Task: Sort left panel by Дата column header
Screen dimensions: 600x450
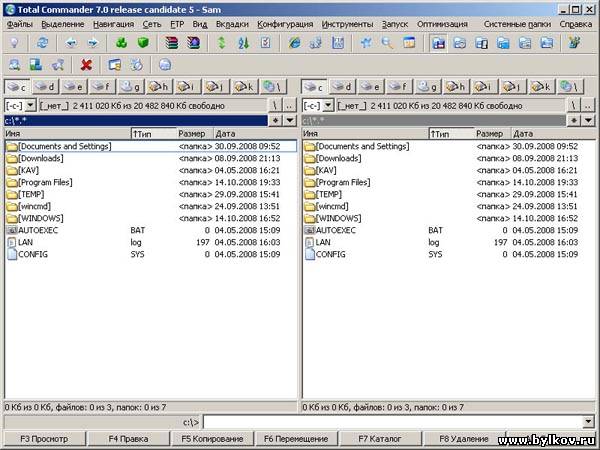Action: coord(255,134)
